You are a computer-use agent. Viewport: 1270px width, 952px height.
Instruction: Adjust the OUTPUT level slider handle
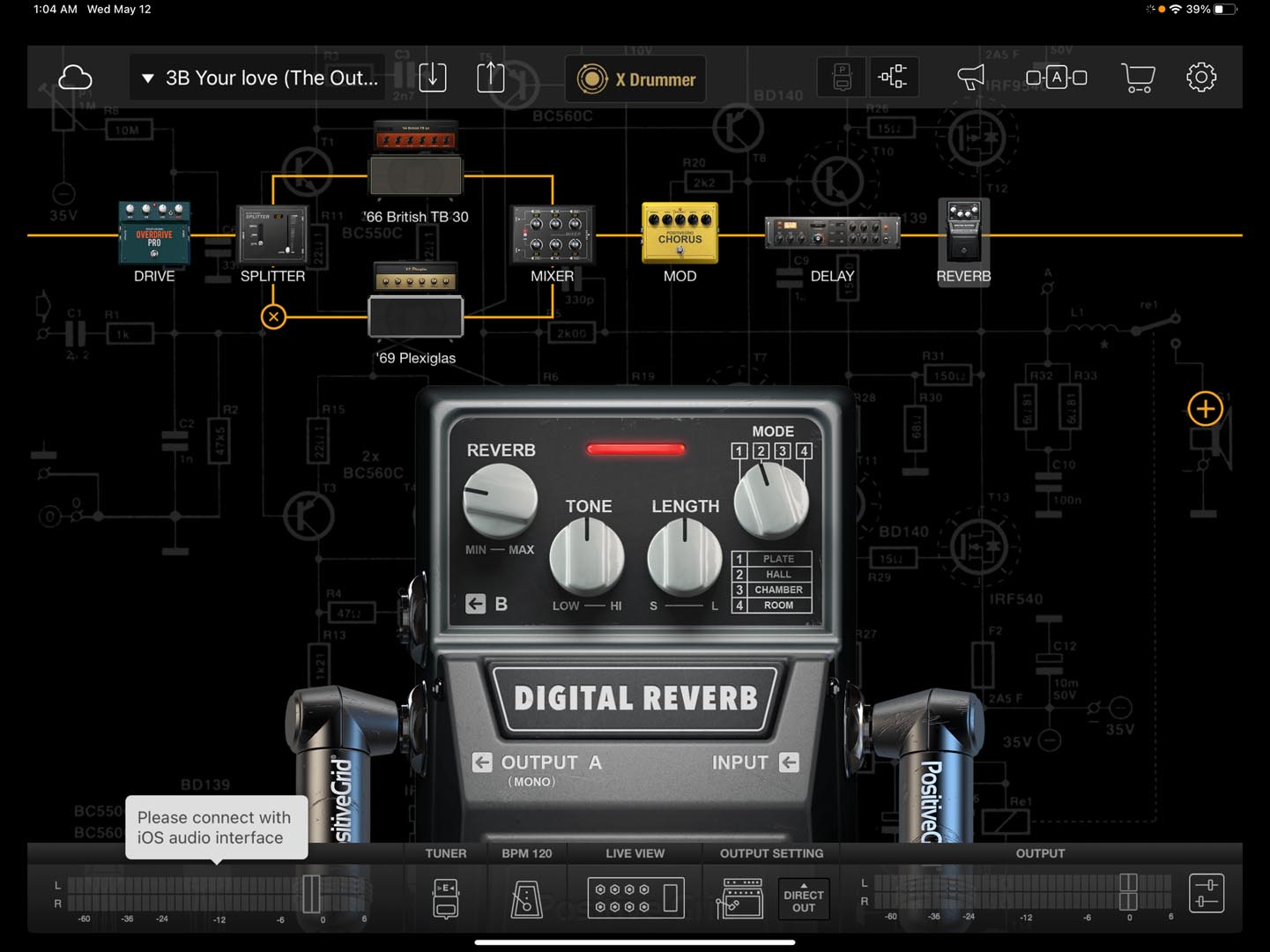tap(1128, 892)
